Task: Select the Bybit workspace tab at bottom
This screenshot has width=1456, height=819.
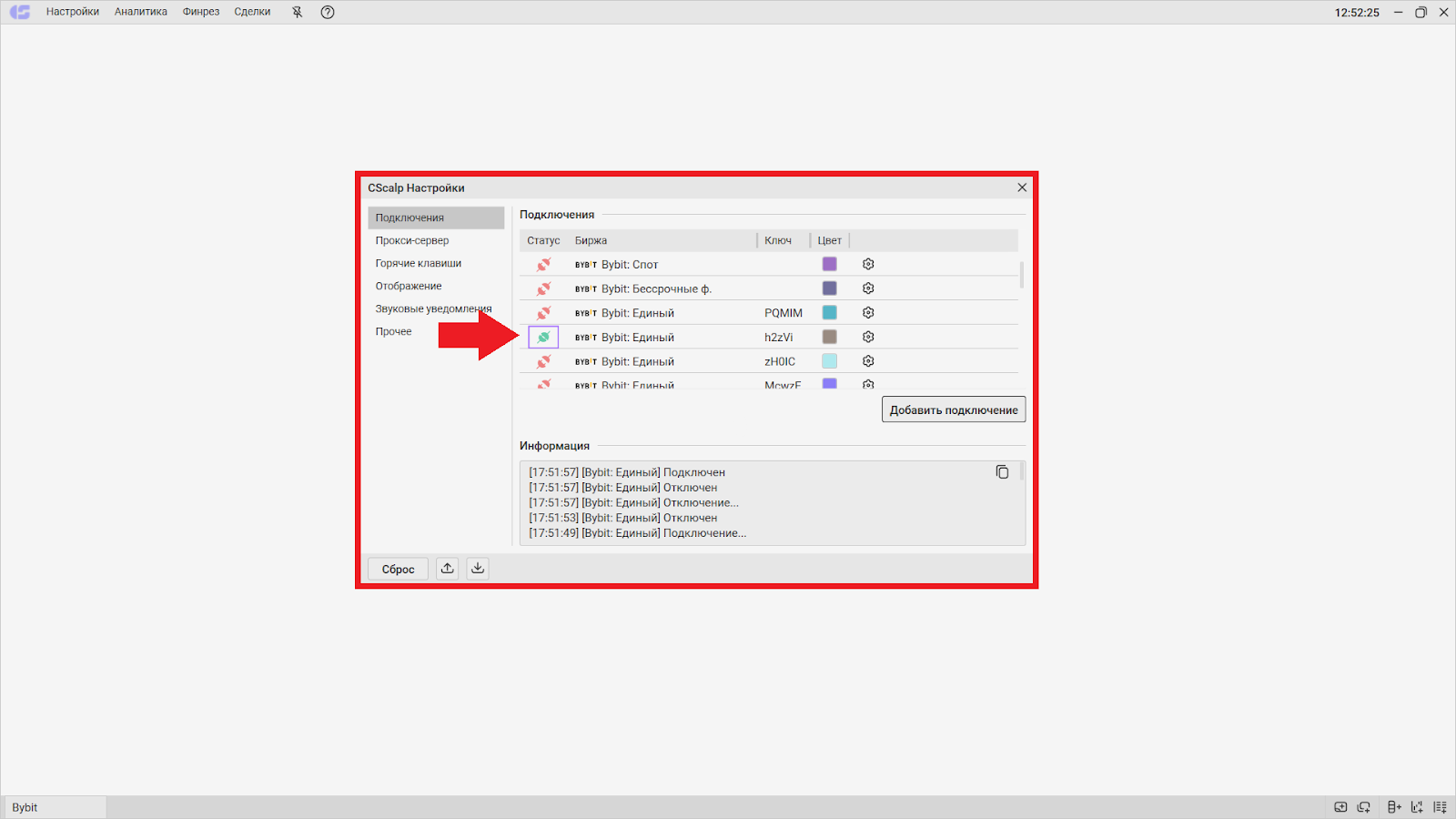Action: [x=55, y=807]
